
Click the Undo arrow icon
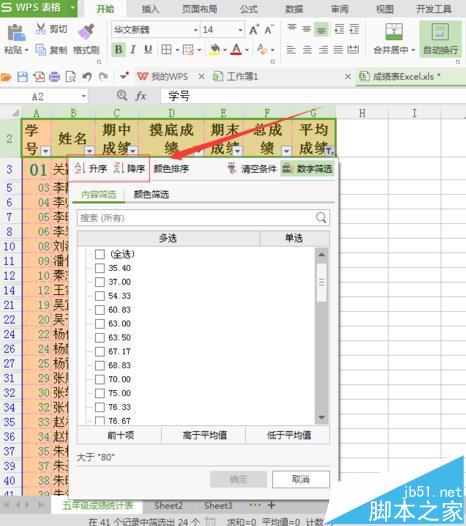(87, 77)
